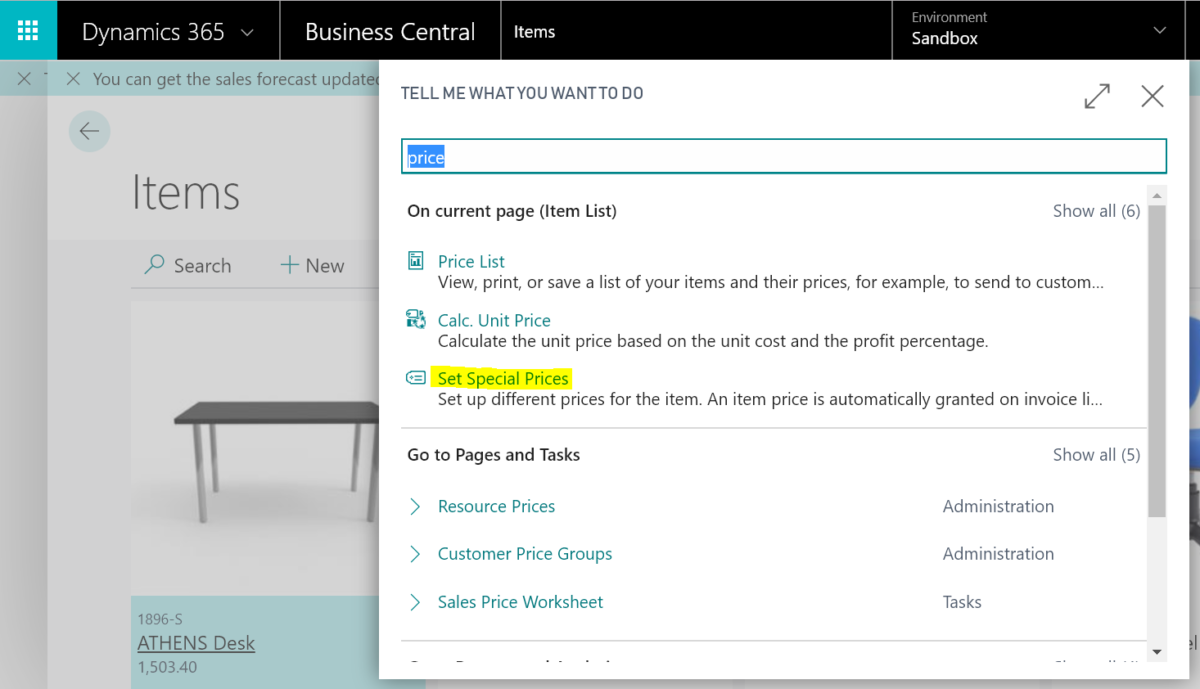Screen dimensions: 1200x689
Task: Dismiss the sales forecast notification
Action: pyautogui.click(x=73, y=79)
